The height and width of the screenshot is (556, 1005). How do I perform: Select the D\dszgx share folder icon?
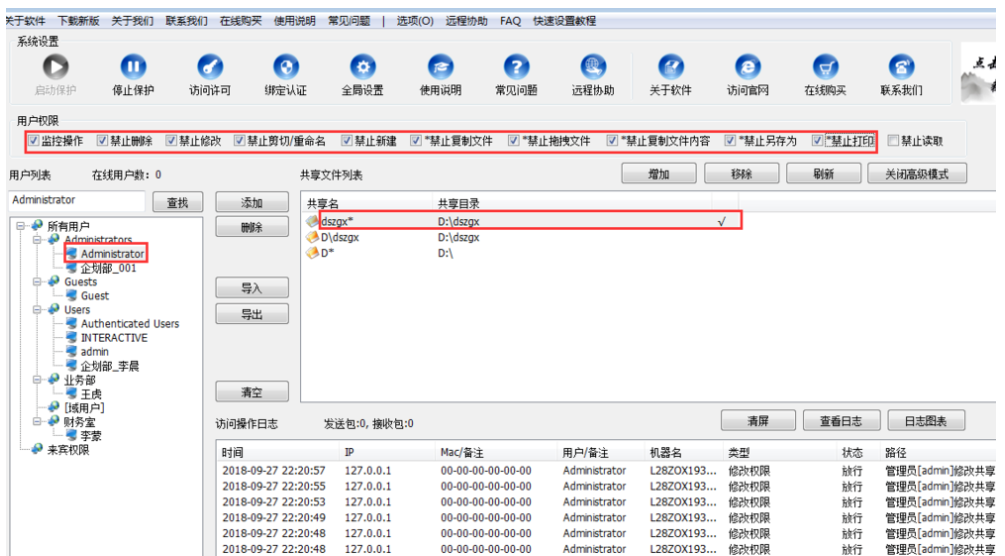312,237
